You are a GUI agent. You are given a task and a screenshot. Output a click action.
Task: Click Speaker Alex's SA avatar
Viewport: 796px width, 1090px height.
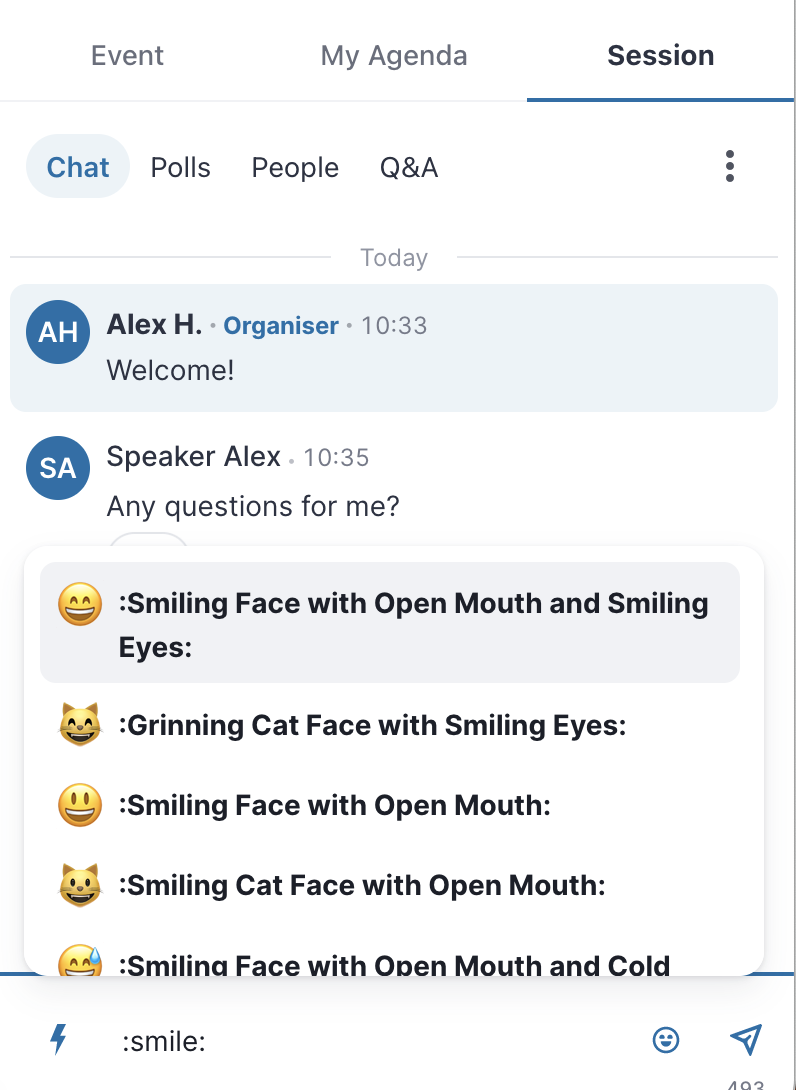click(x=58, y=468)
